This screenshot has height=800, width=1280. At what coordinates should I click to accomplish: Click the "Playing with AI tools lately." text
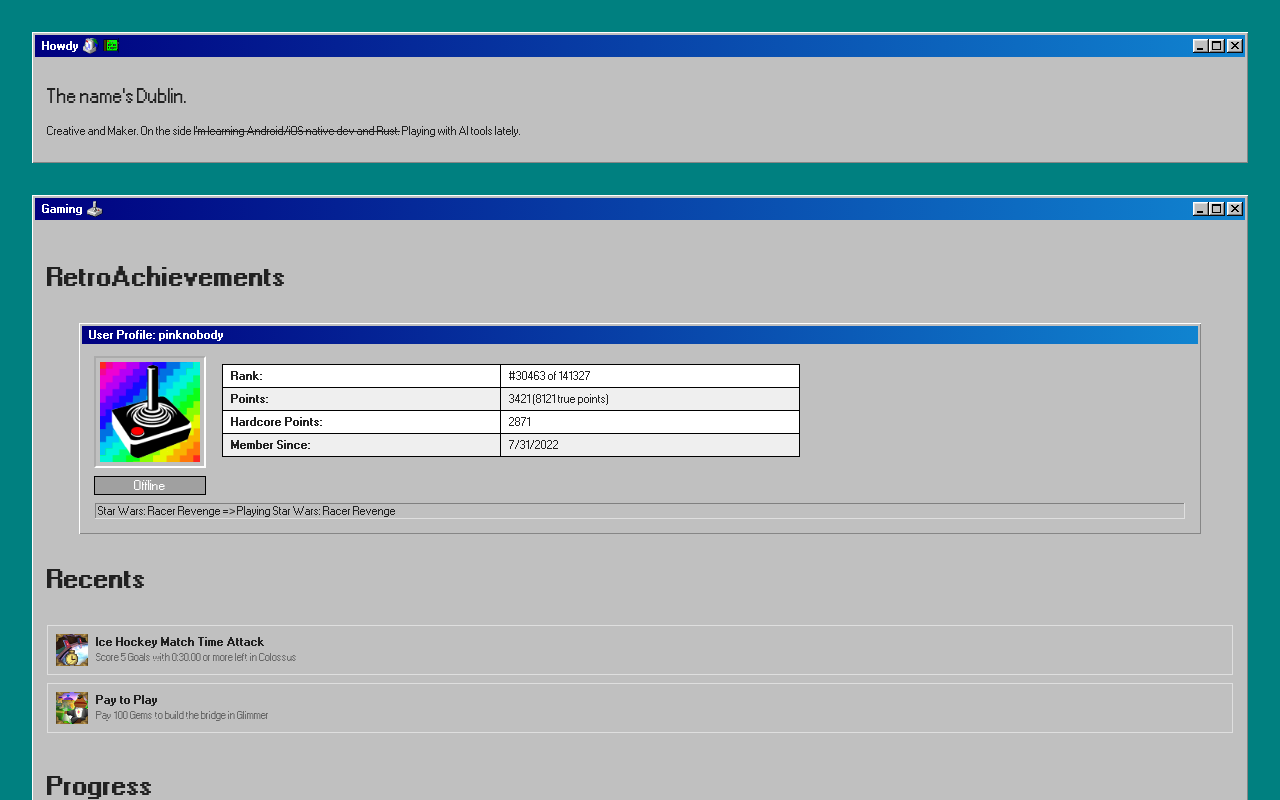point(461,131)
